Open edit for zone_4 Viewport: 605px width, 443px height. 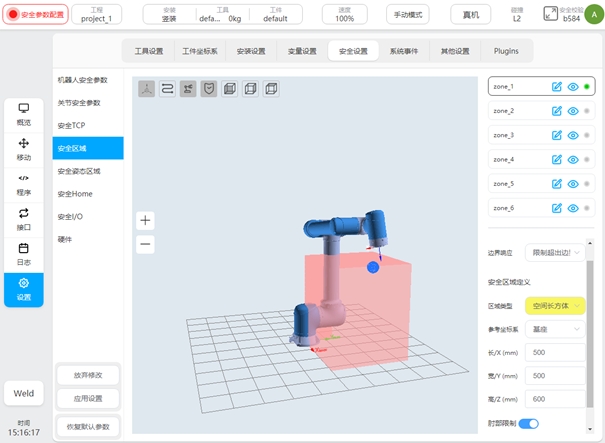click(557, 159)
